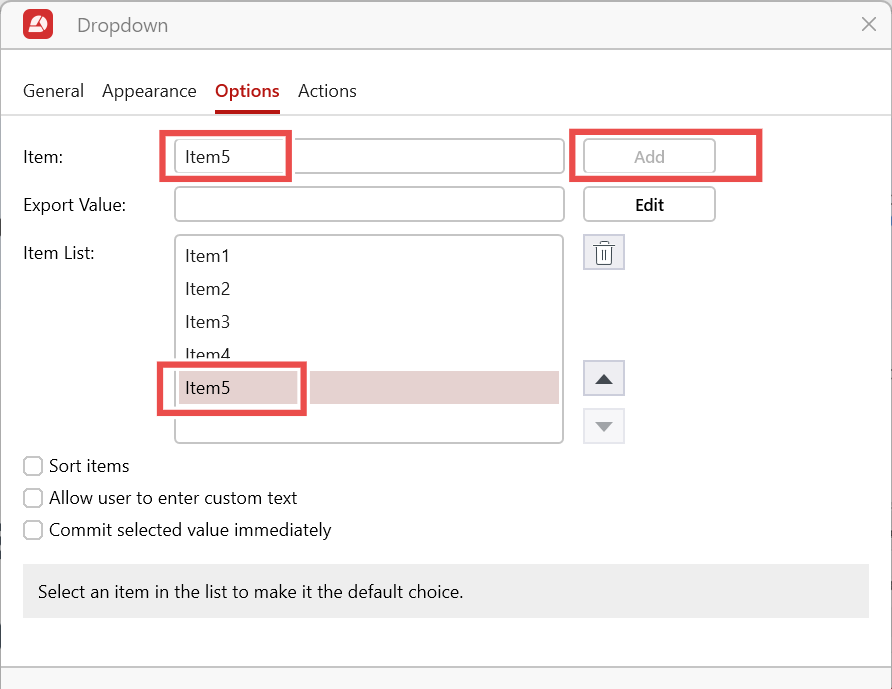This screenshot has width=892, height=689.
Task: Open the Appearance tab
Action: click(149, 91)
